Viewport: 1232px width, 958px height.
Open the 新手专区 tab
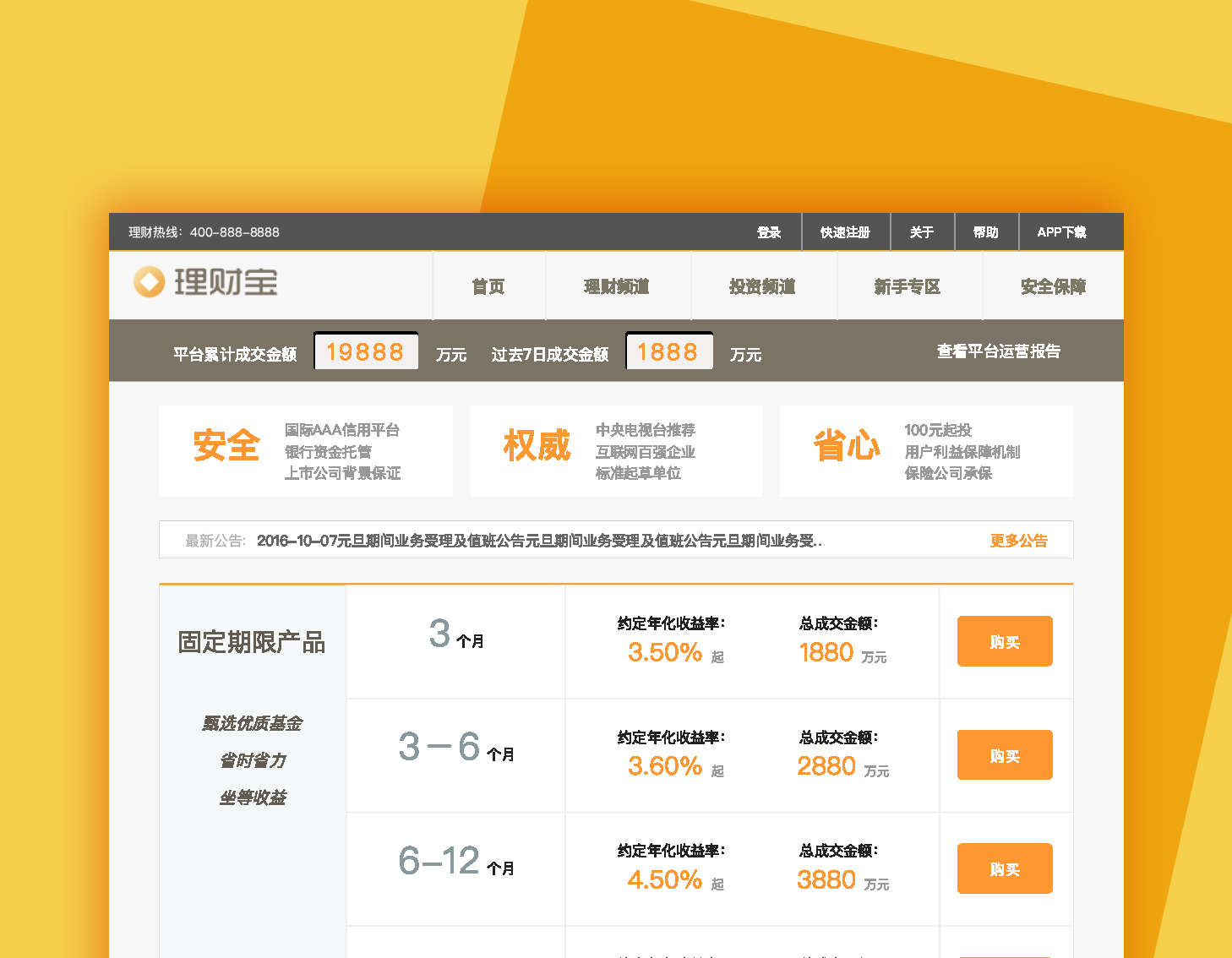(x=908, y=286)
